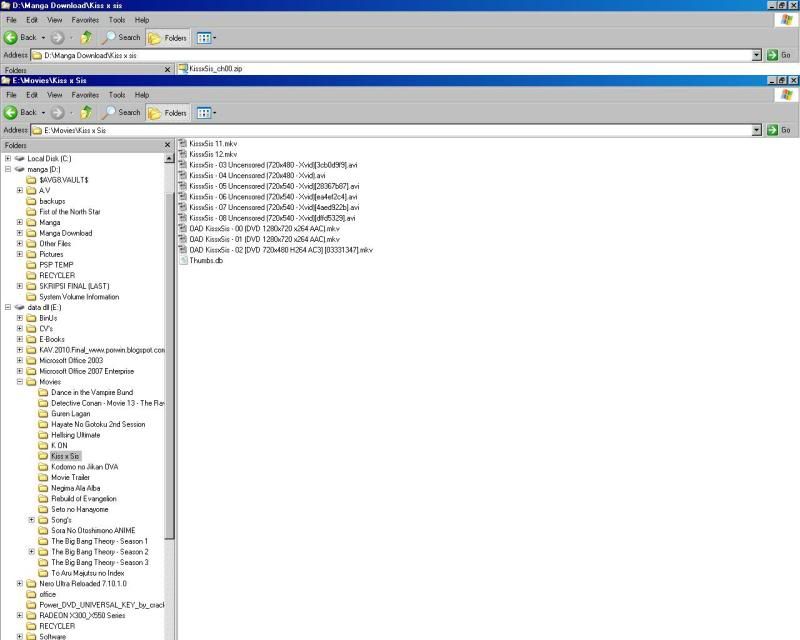Click Back button in the E:\Movies window
The height and width of the screenshot is (640, 800).
click(21, 112)
